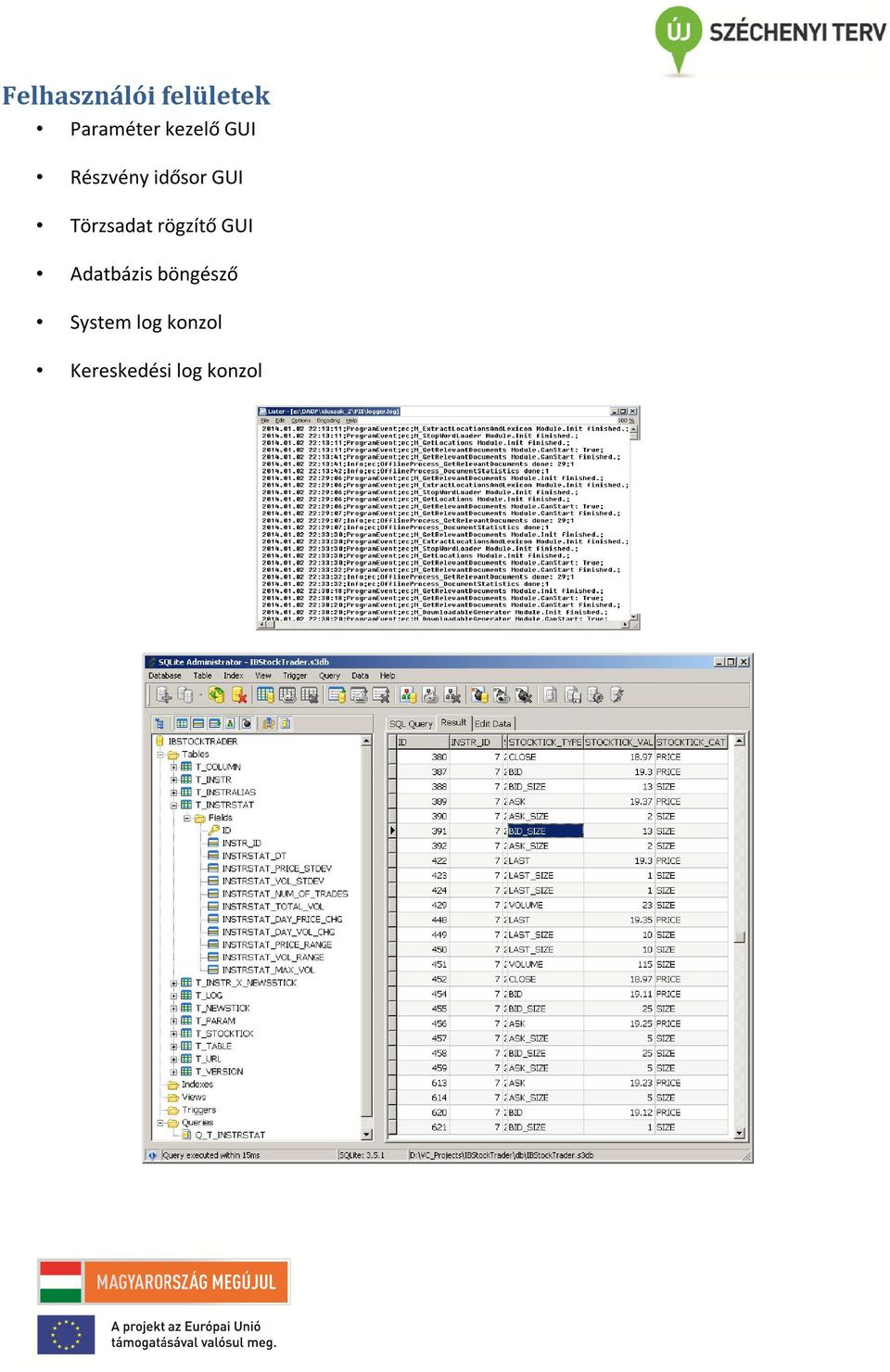
Task: Collapse the T_INSTRSTAT table node
Action: 173,805
